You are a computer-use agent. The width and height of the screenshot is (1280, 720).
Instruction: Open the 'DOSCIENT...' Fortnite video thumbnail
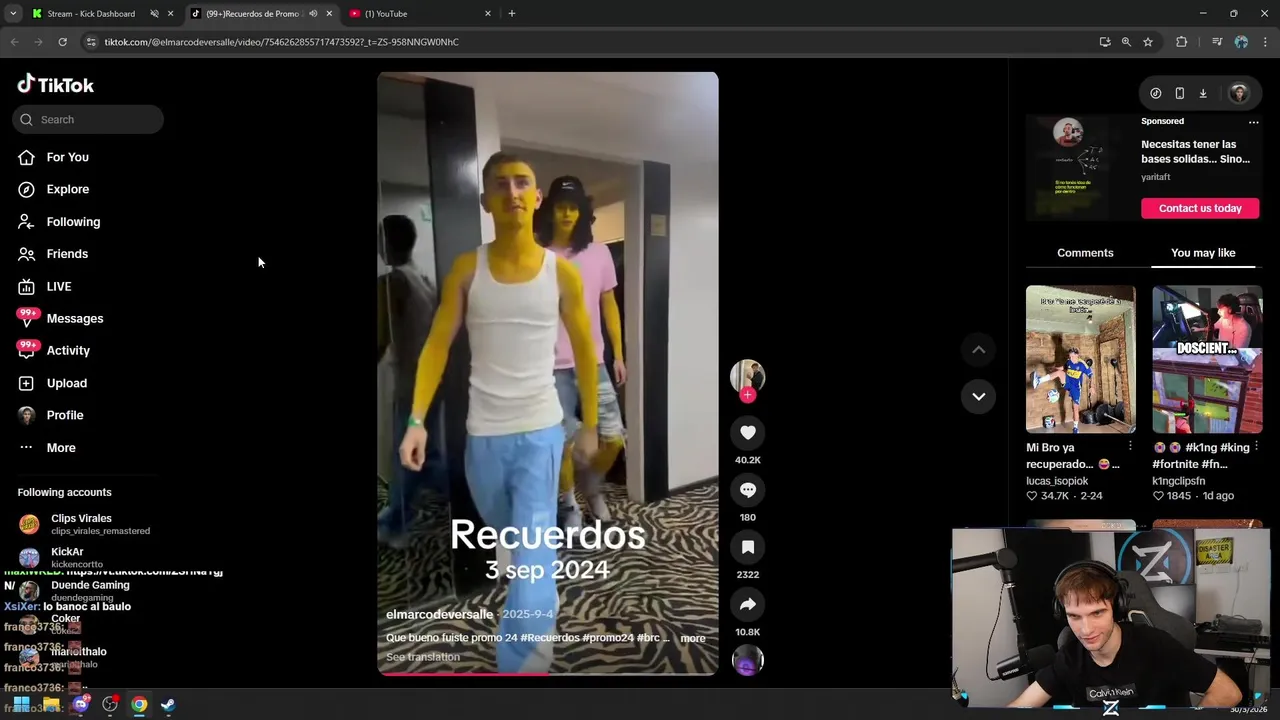(x=1207, y=359)
